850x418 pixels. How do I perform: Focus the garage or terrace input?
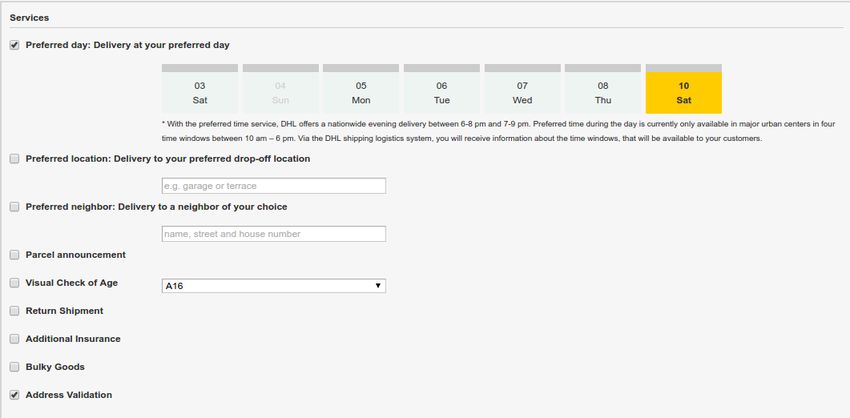(274, 186)
